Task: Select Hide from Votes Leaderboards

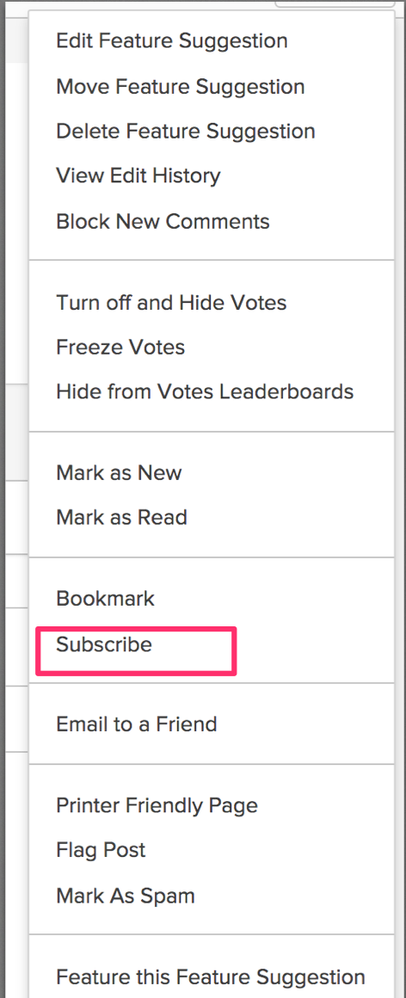Action: 205,391
